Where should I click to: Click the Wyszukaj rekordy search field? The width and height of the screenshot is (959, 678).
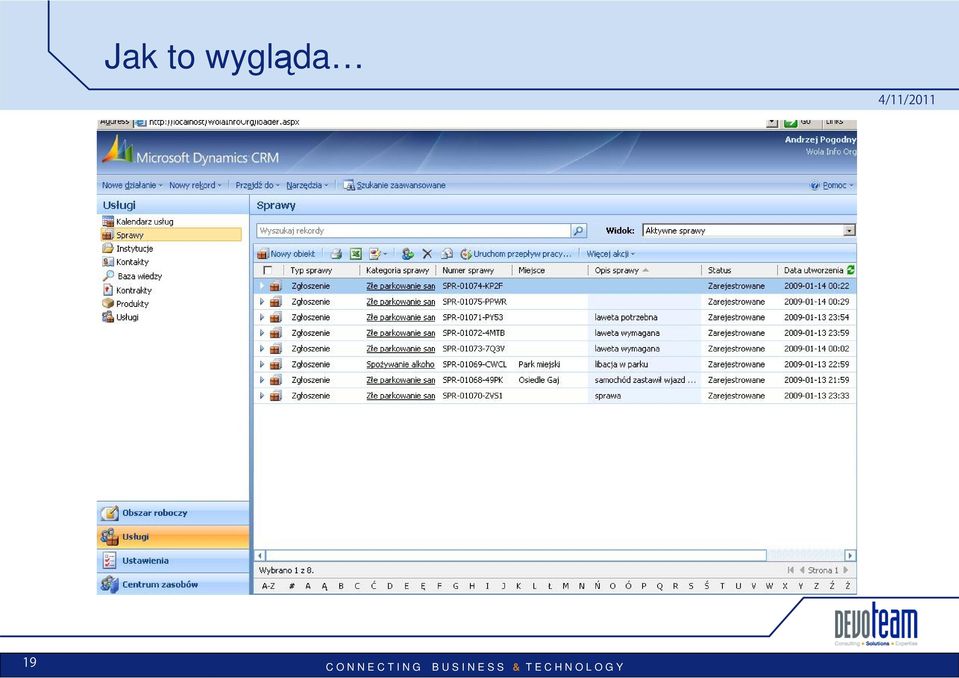pyautogui.click(x=413, y=230)
